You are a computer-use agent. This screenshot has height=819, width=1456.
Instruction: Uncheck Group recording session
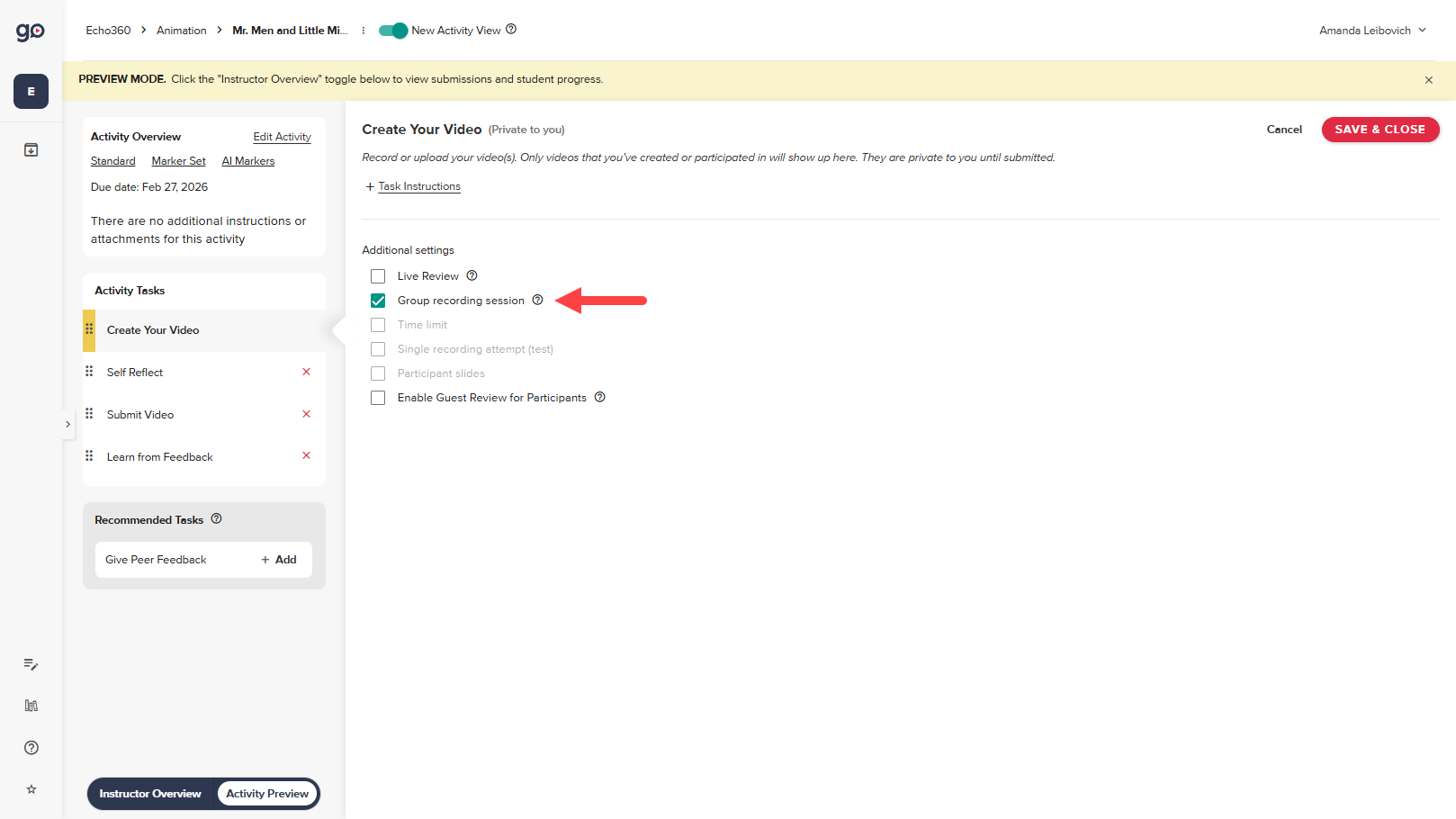pos(377,300)
